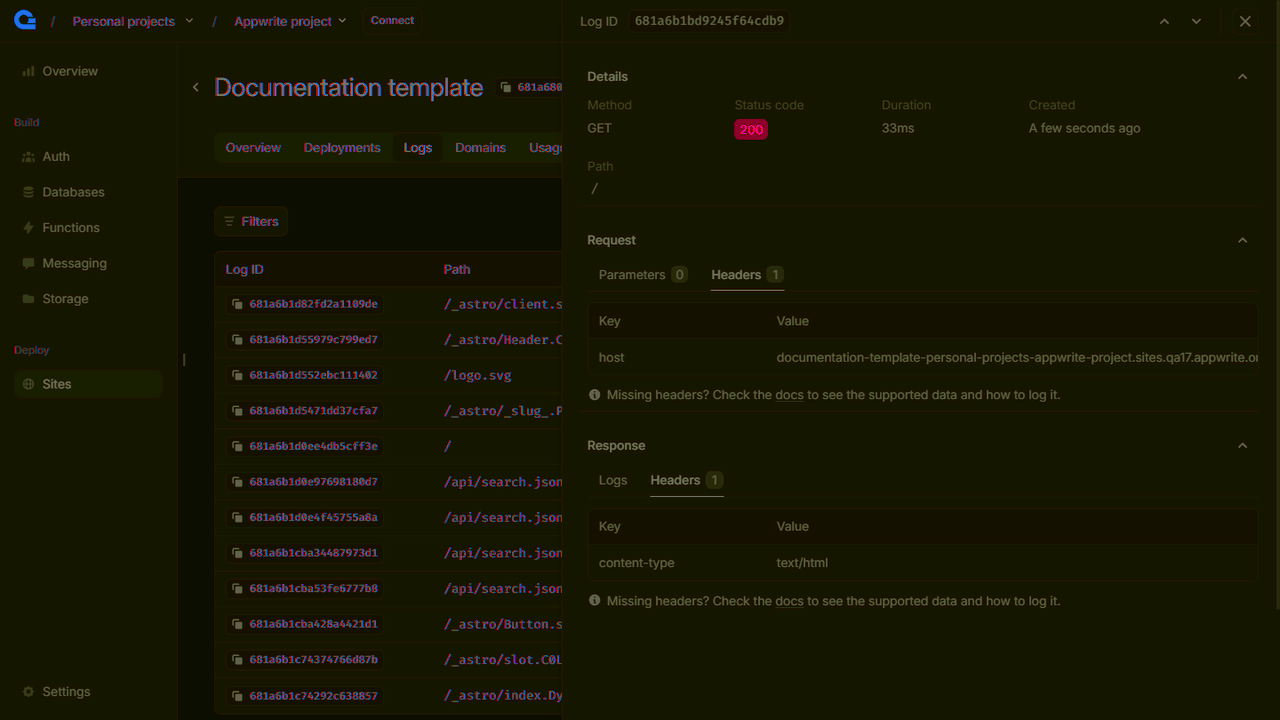
Task: Collapse the Request section
Action: pos(1242,240)
